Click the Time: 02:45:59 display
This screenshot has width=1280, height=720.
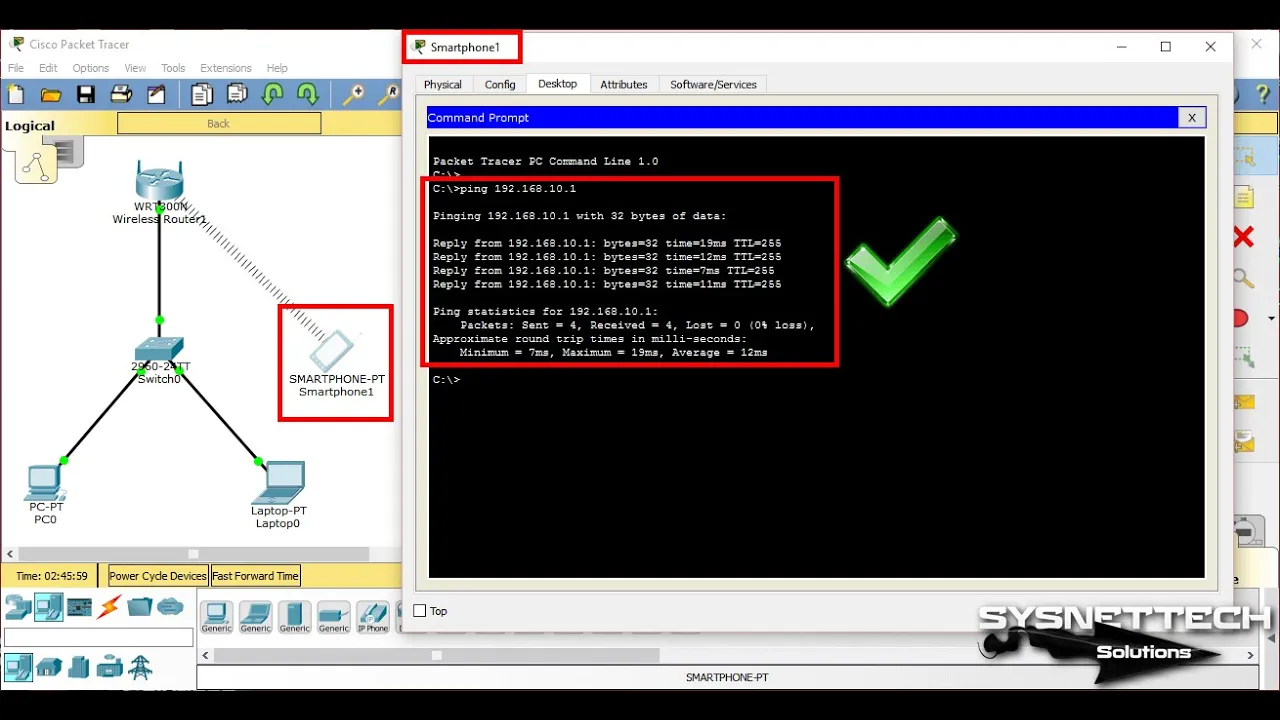[x=52, y=576]
